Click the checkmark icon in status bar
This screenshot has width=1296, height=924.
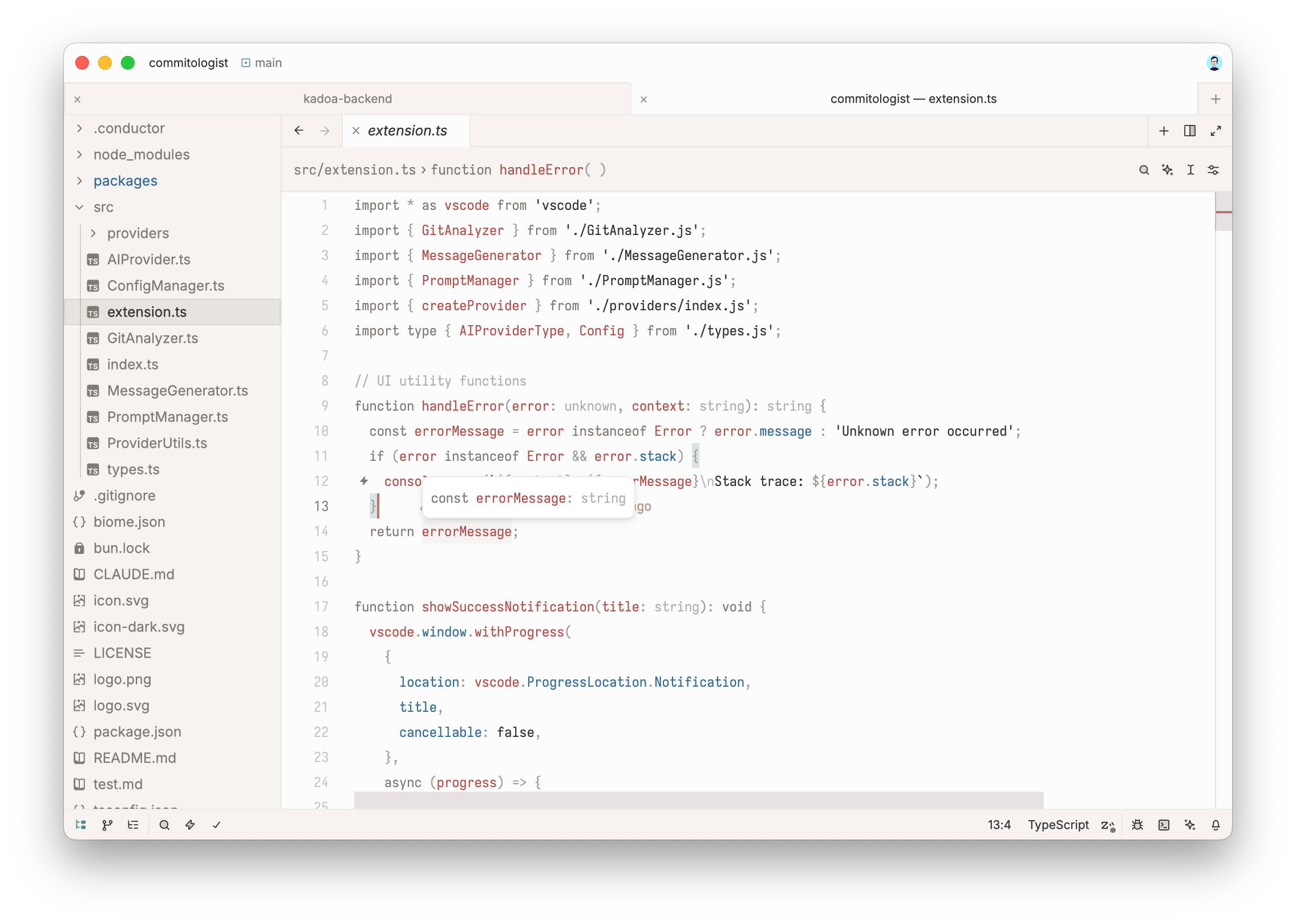coord(217,825)
